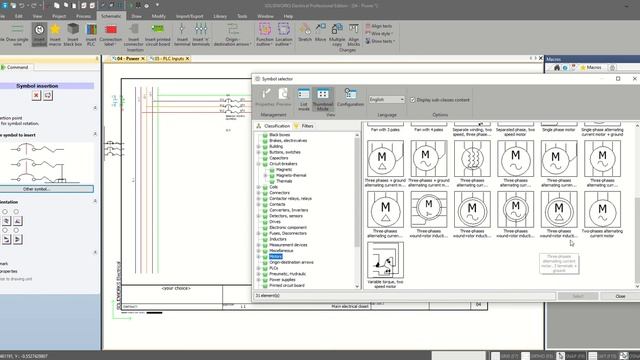Switch Symbol selector to List mode

(304, 99)
